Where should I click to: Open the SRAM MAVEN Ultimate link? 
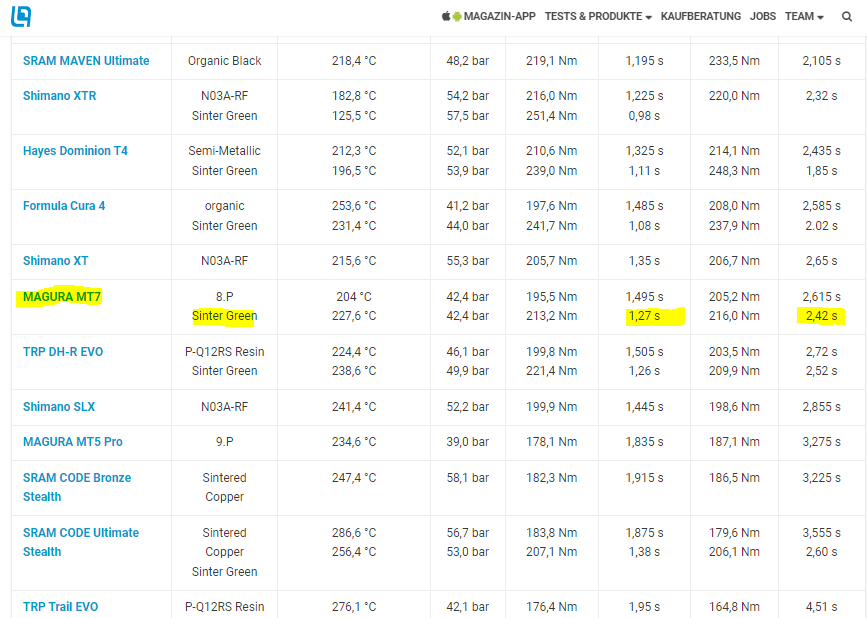click(x=86, y=61)
